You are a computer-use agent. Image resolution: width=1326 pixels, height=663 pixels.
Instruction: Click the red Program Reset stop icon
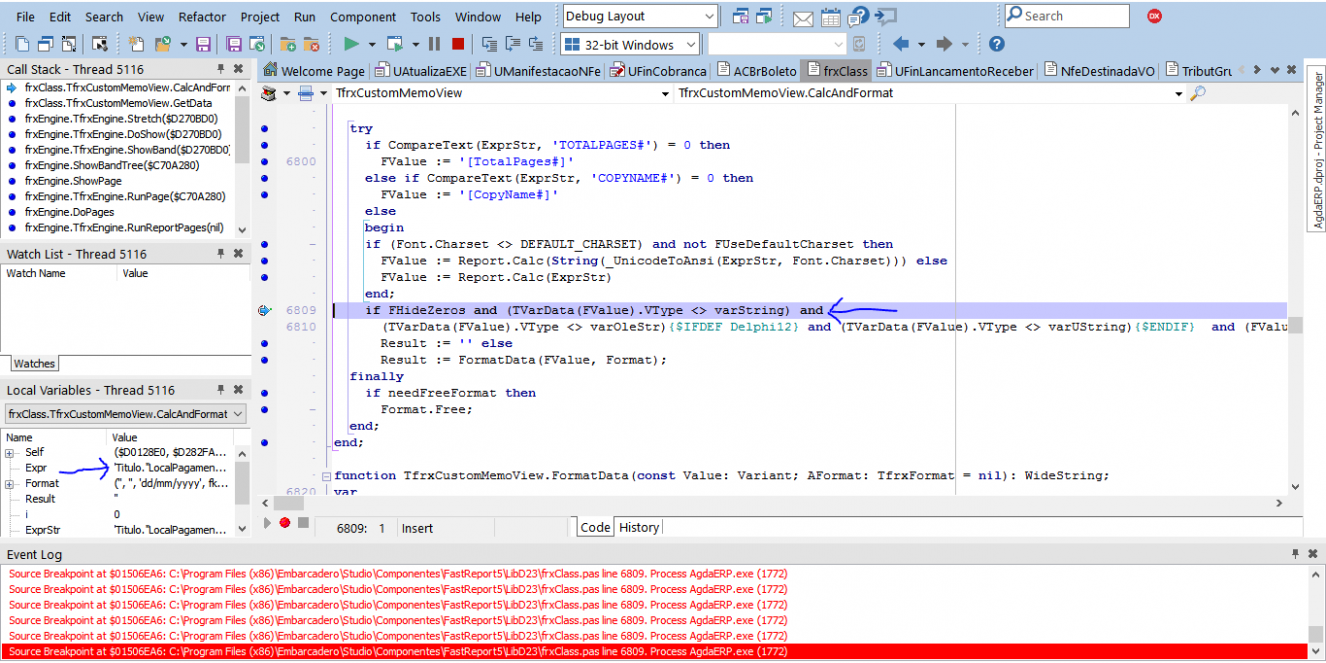(x=458, y=44)
